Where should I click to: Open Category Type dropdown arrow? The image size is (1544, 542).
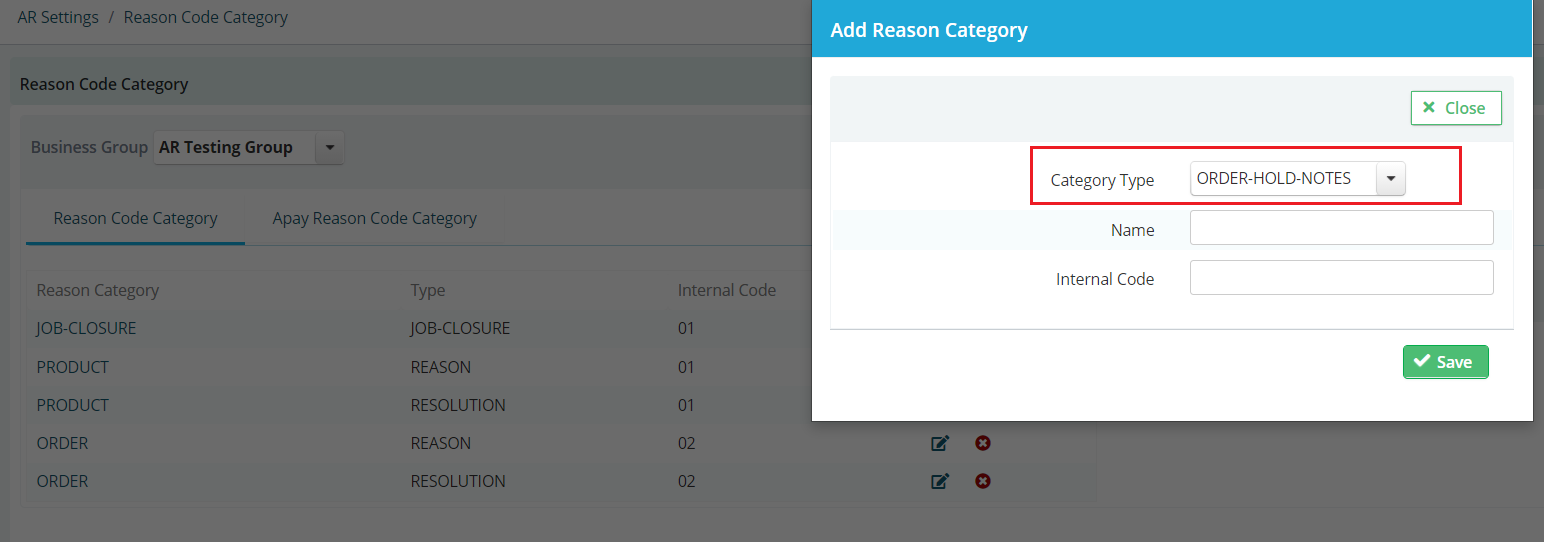coord(1391,179)
